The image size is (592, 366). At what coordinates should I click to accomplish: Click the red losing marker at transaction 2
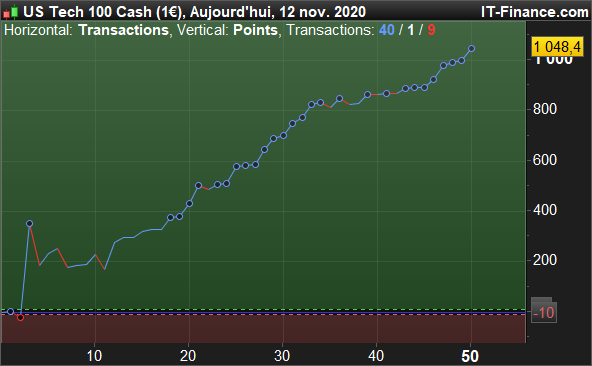tap(20, 318)
